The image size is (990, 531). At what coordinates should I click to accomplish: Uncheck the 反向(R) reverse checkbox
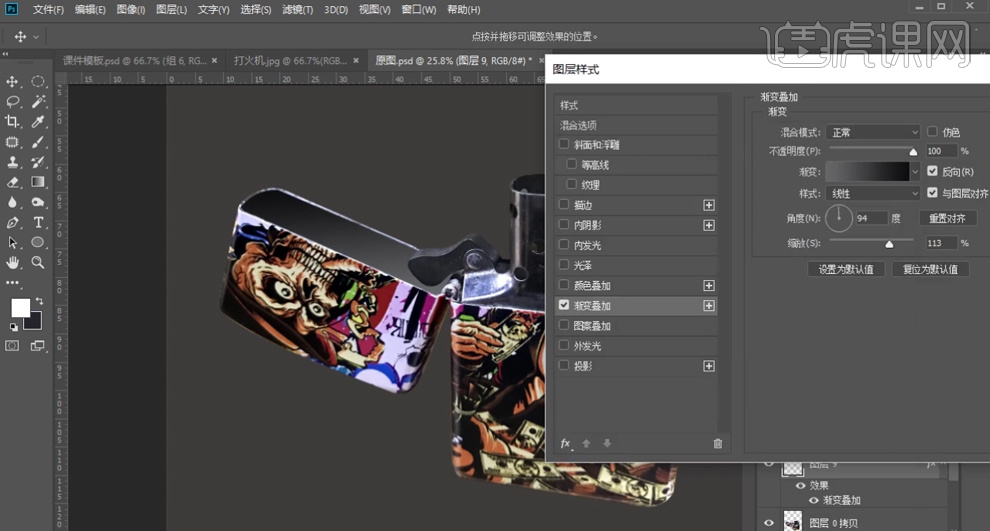(x=933, y=171)
